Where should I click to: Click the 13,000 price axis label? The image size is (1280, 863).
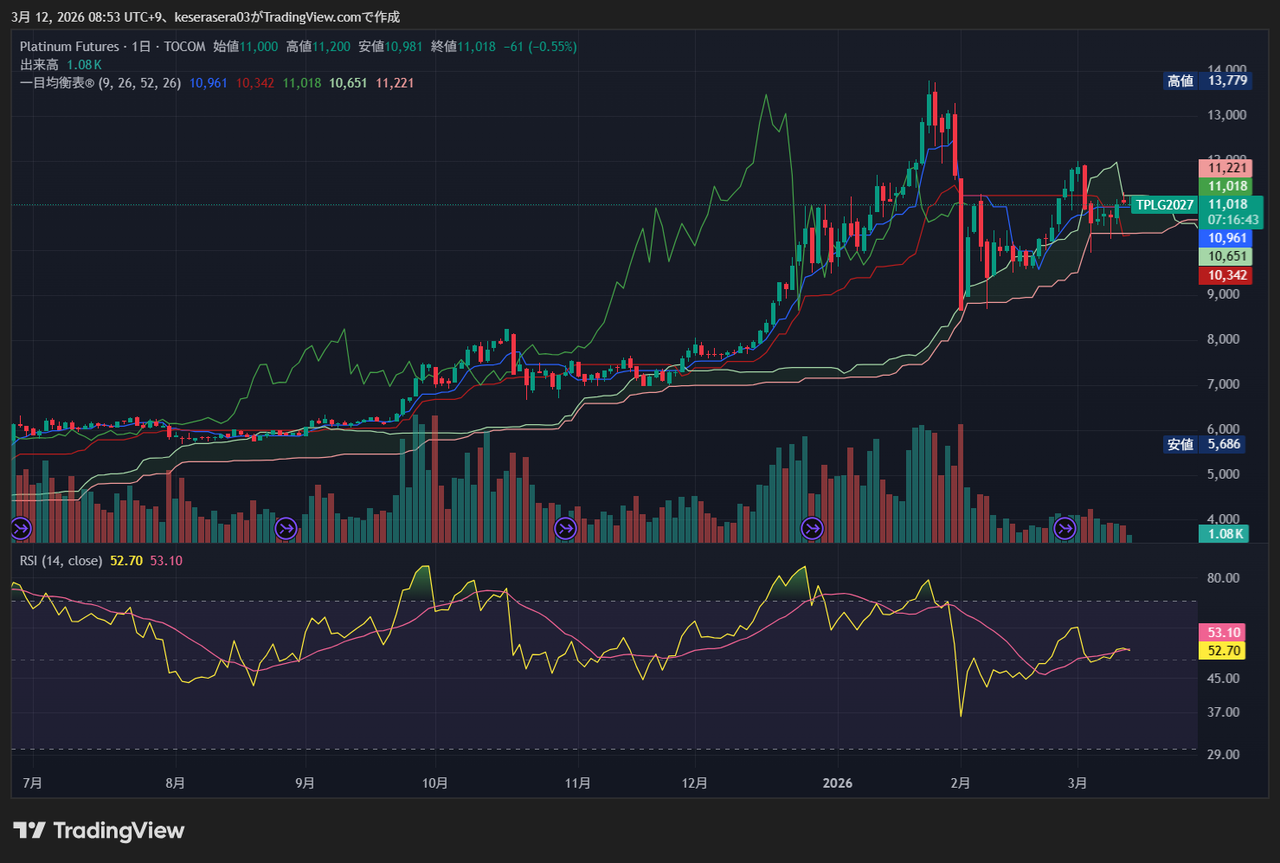click(x=1227, y=115)
